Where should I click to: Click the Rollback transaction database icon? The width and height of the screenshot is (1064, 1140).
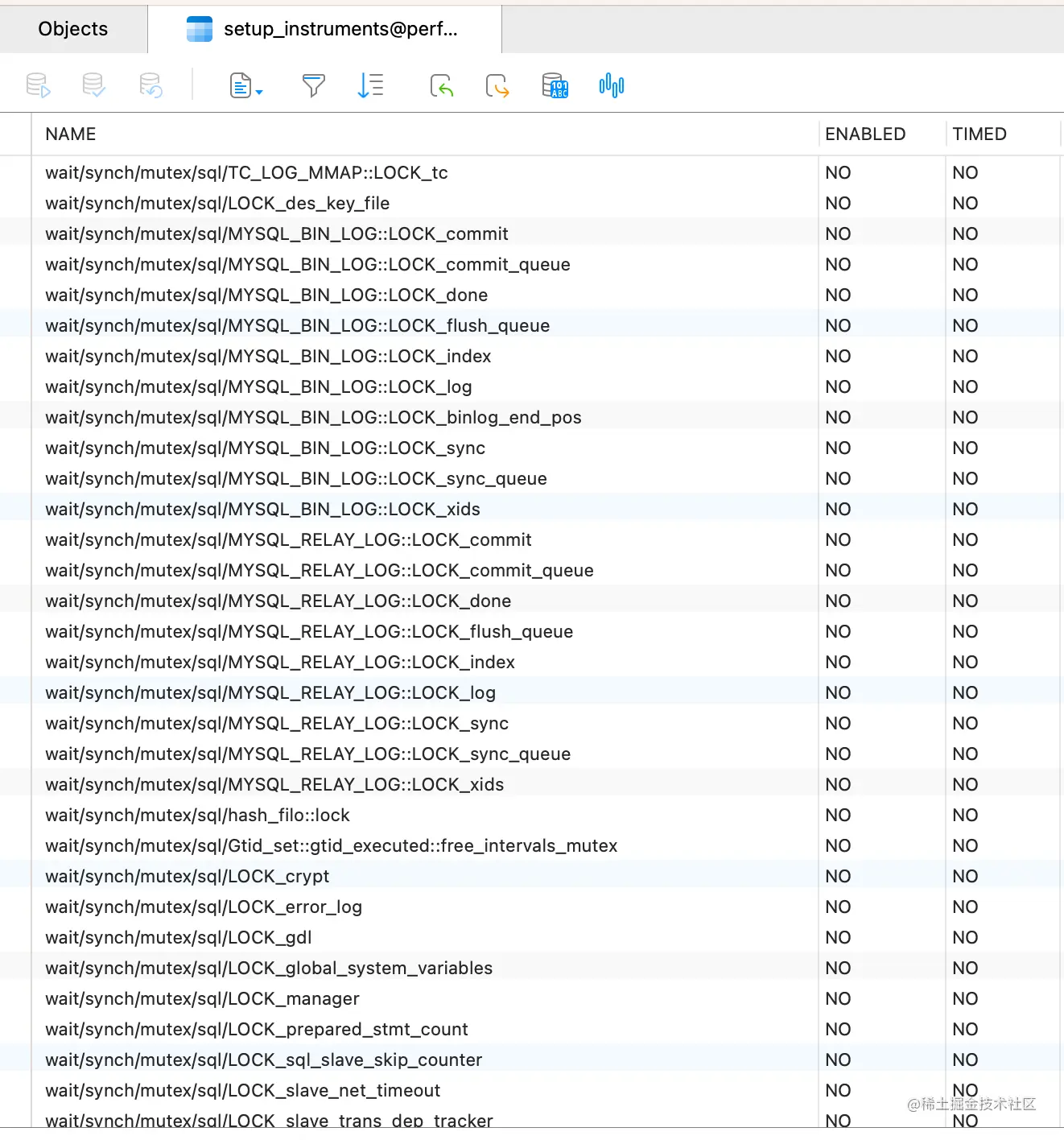coord(151,85)
